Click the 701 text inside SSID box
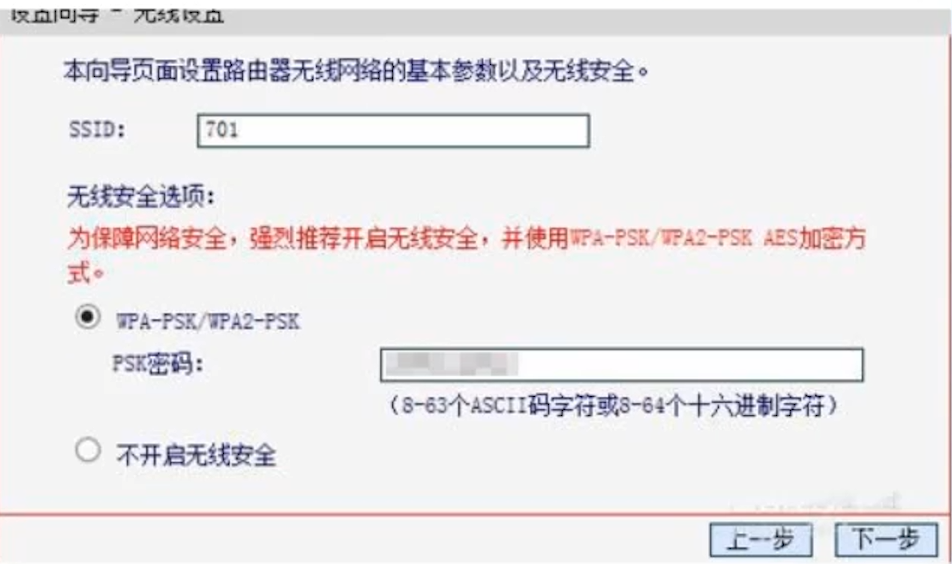 coord(222,130)
